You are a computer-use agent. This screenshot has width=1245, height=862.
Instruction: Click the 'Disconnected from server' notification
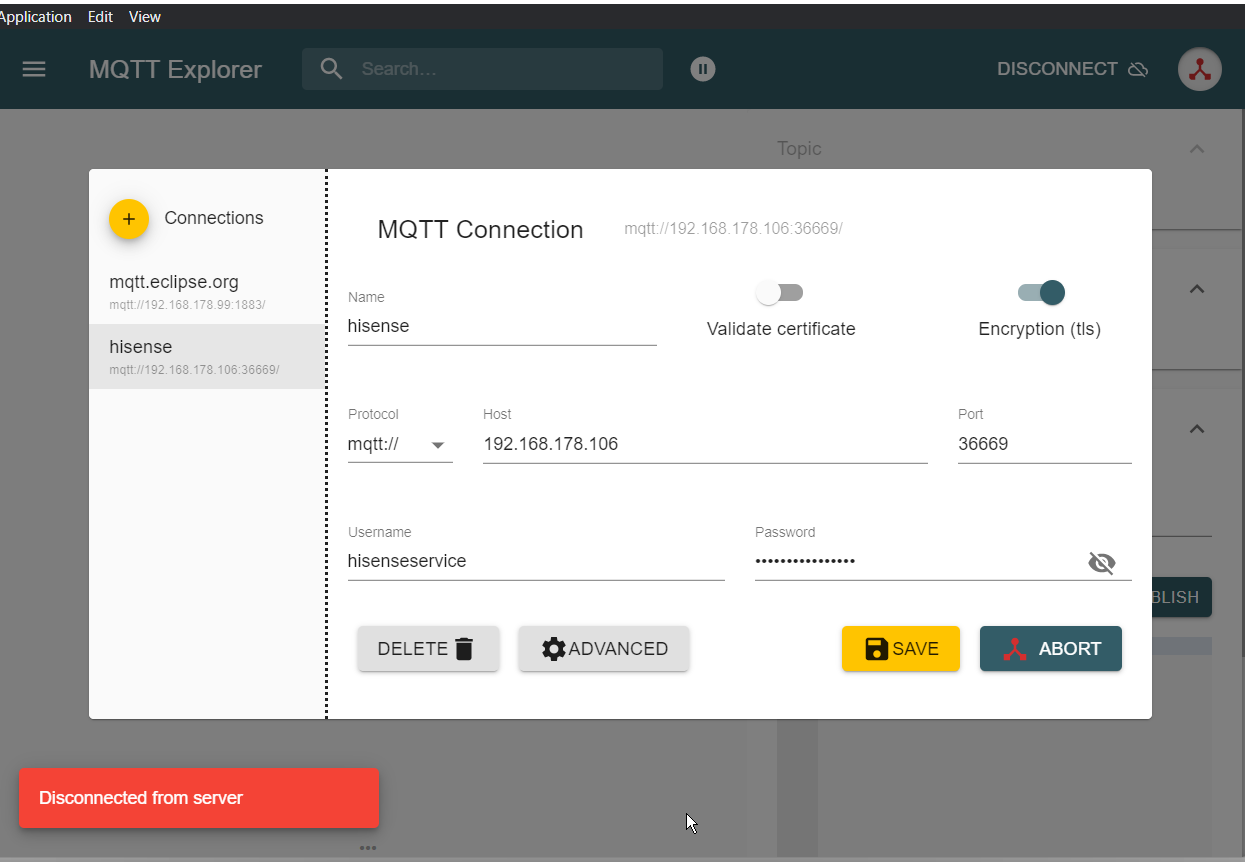pos(199,798)
